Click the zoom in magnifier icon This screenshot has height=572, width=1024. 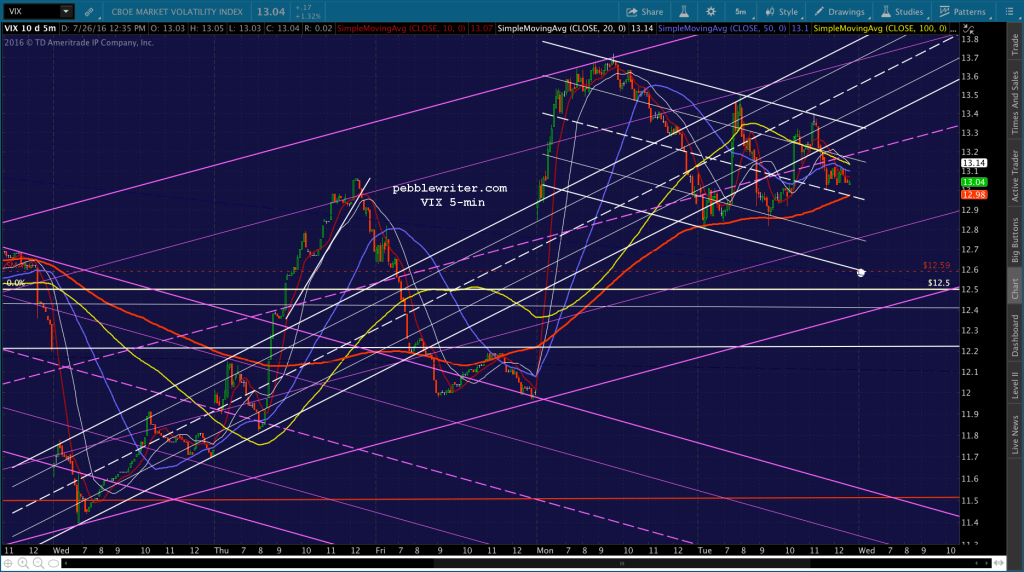pos(23,563)
